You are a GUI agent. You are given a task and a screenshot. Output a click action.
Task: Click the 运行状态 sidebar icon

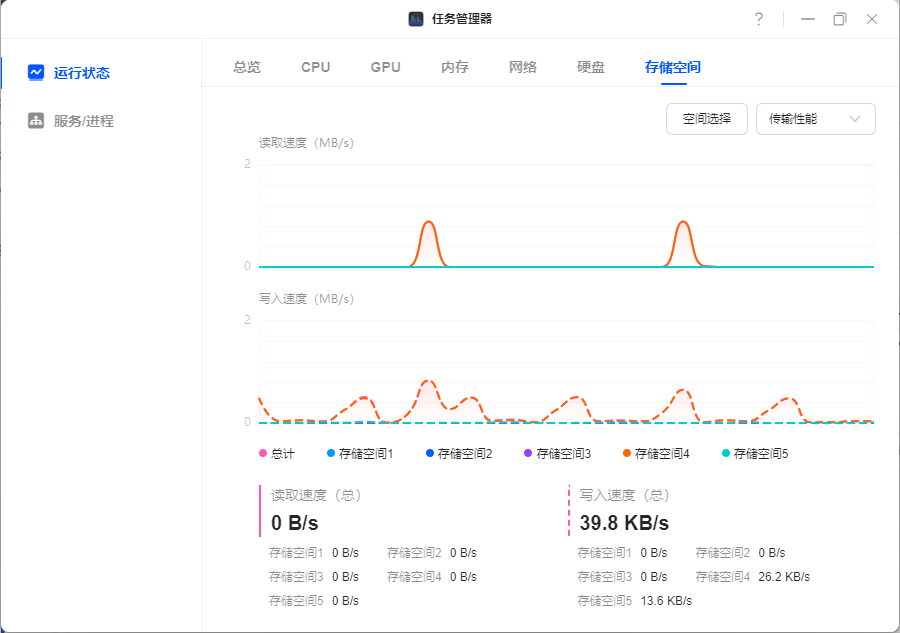tap(36, 72)
